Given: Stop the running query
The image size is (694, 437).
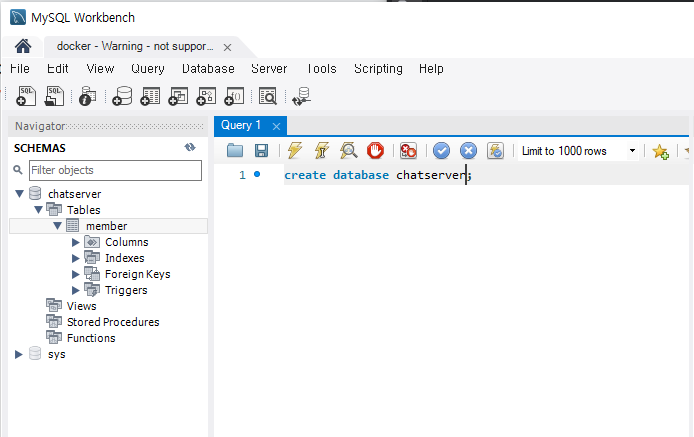Looking at the screenshot, I should [x=375, y=151].
